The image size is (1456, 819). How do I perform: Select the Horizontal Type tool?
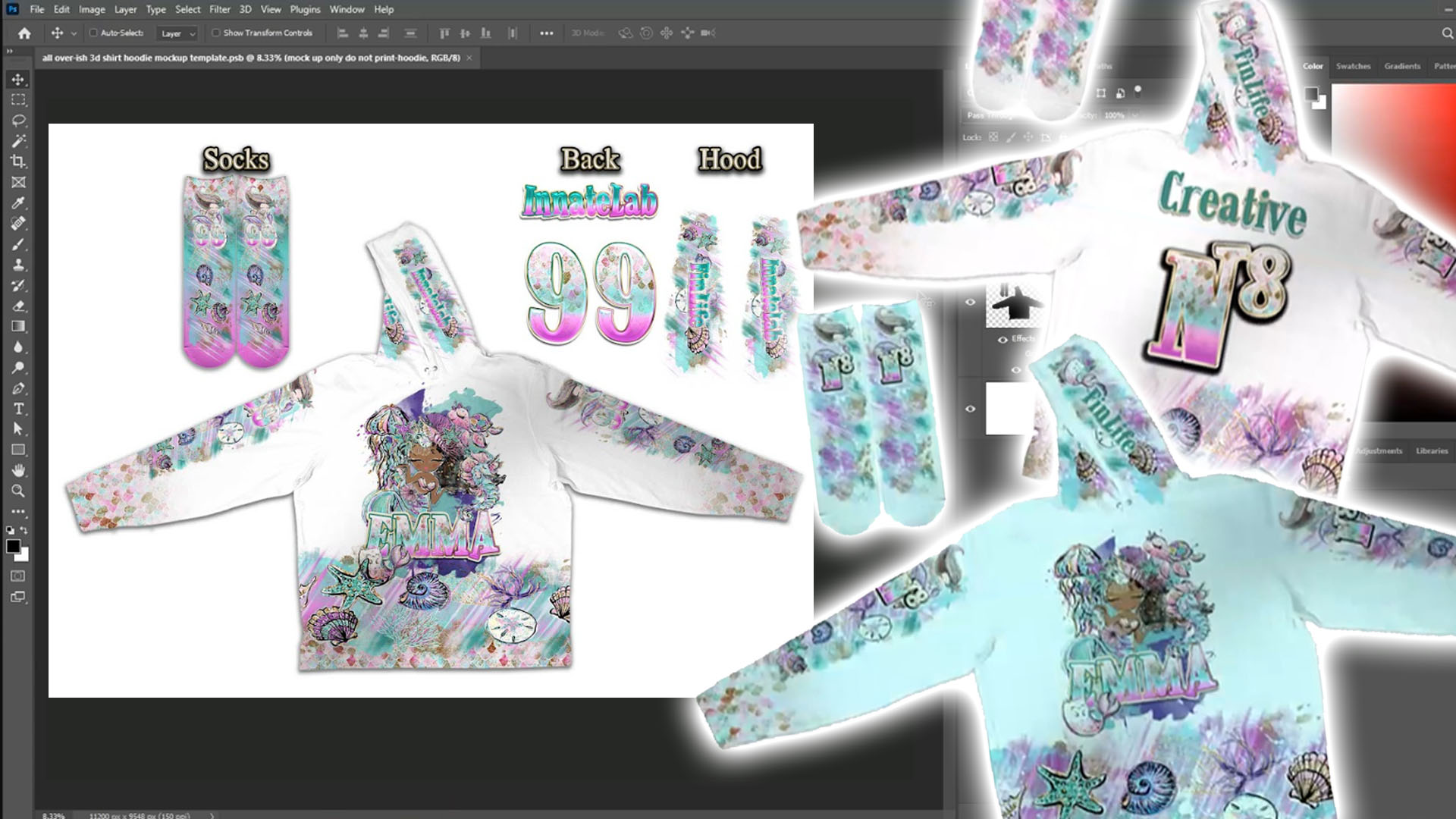[18, 409]
